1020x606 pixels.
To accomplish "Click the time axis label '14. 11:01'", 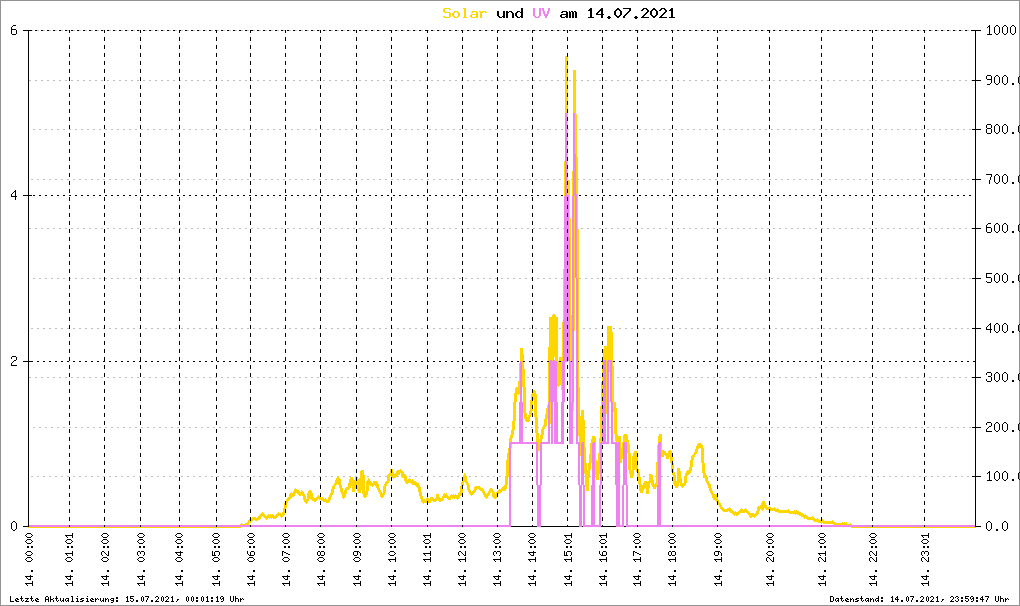I will pyautogui.click(x=427, y=560).
